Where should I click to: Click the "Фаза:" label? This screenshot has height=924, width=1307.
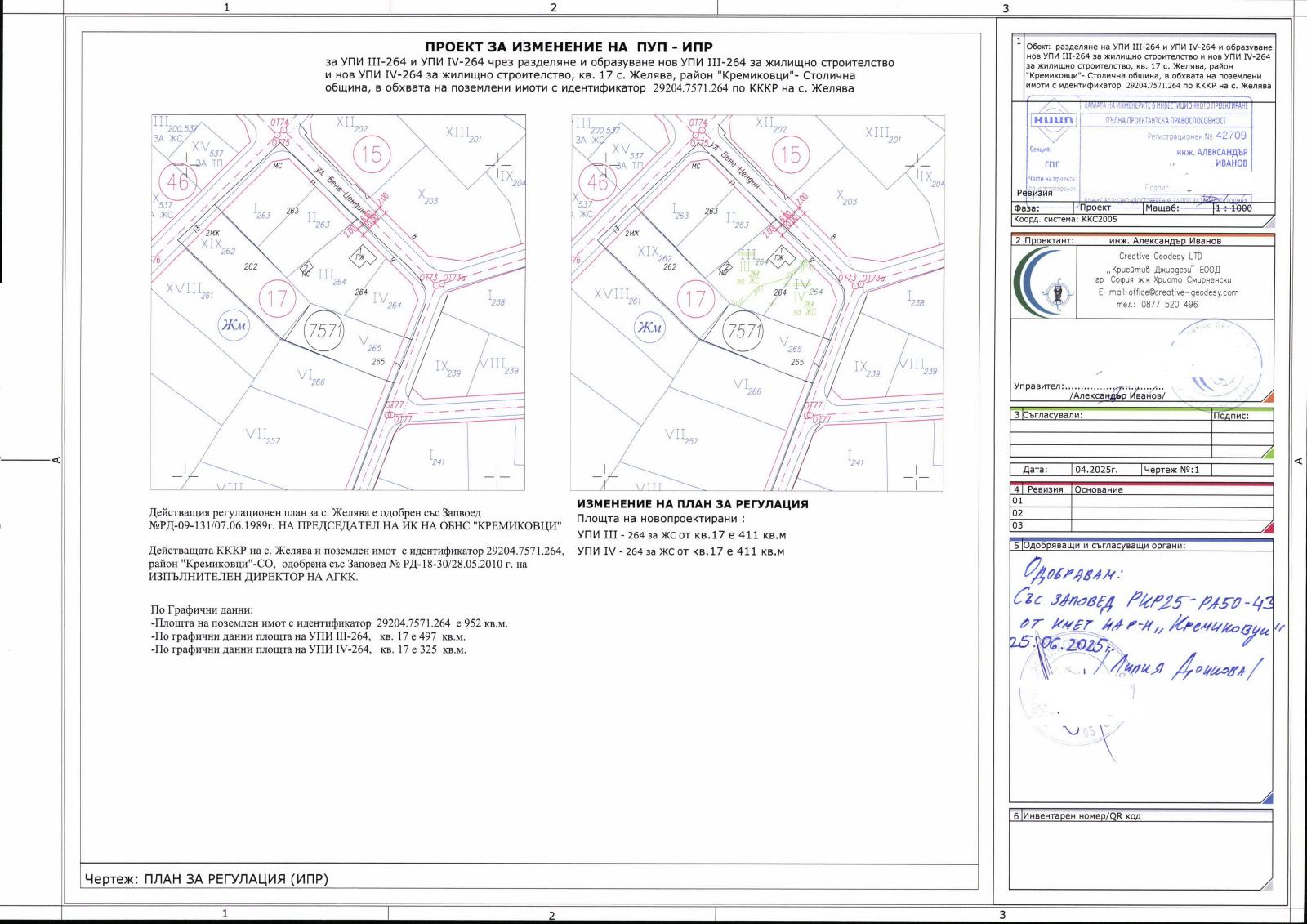pos(1027,208)
